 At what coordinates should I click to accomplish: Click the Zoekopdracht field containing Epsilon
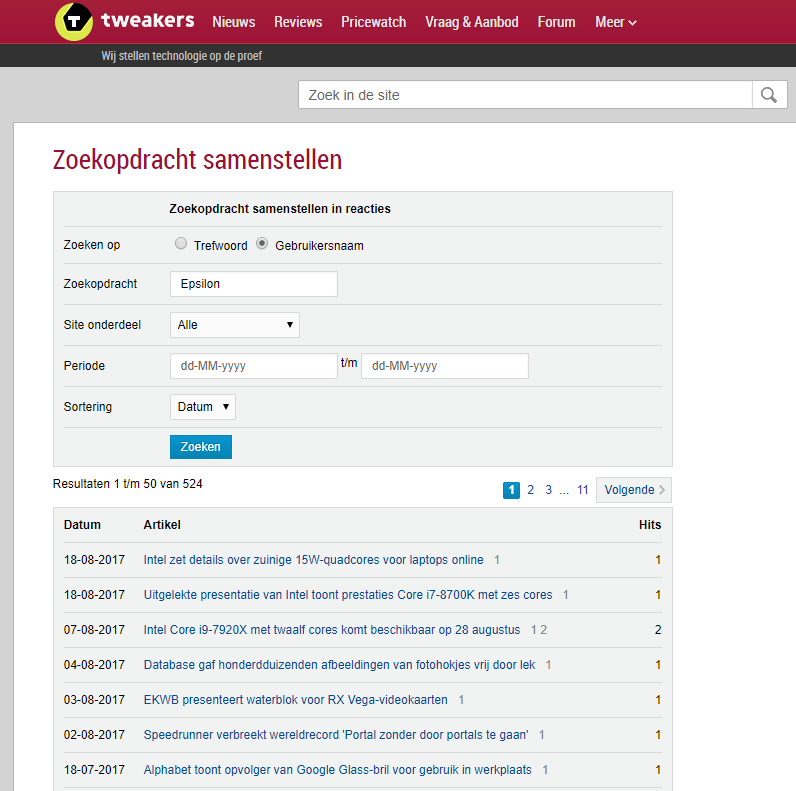(254, 284)
